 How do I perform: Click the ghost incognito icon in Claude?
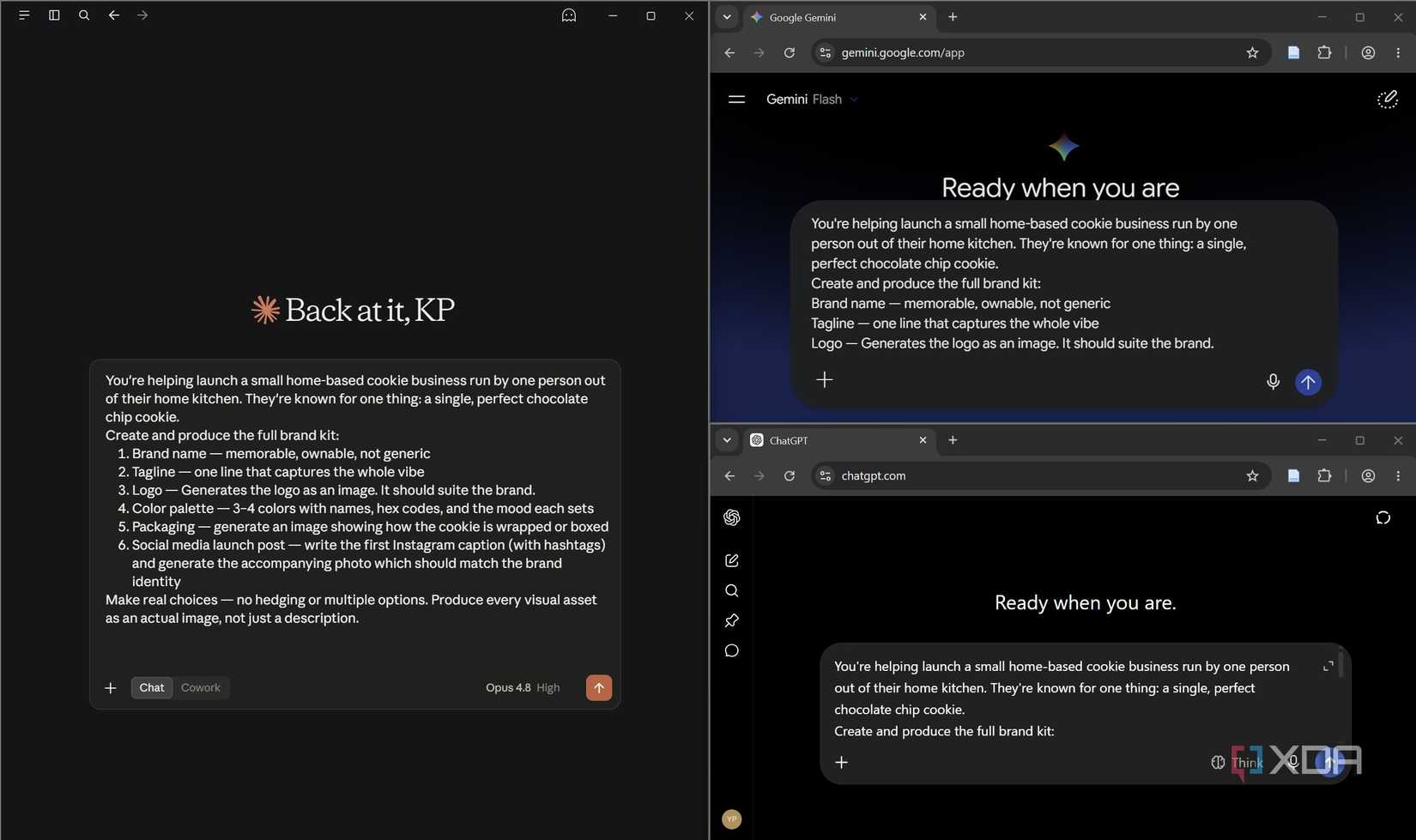pyautogui.click(x=569, y=15)
